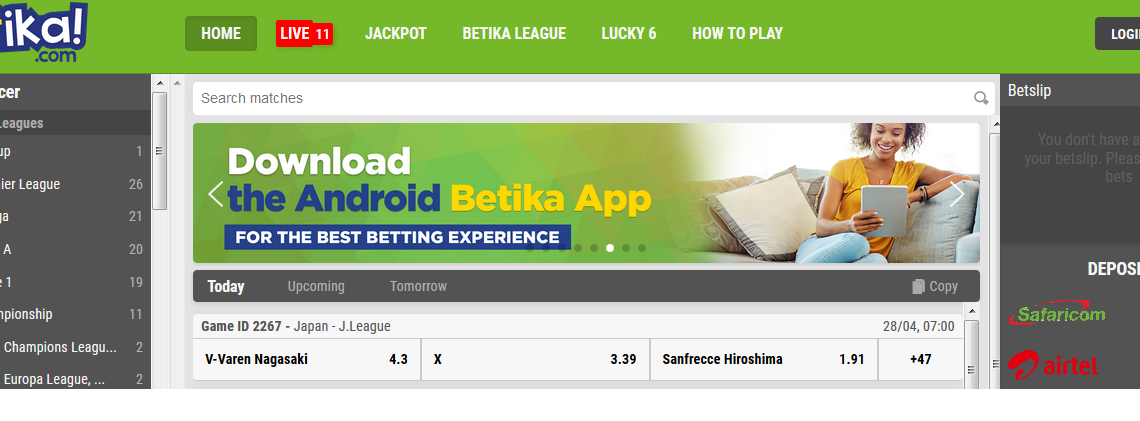
Task: Advance to next banner slide arrow
Action: (957, 194)
